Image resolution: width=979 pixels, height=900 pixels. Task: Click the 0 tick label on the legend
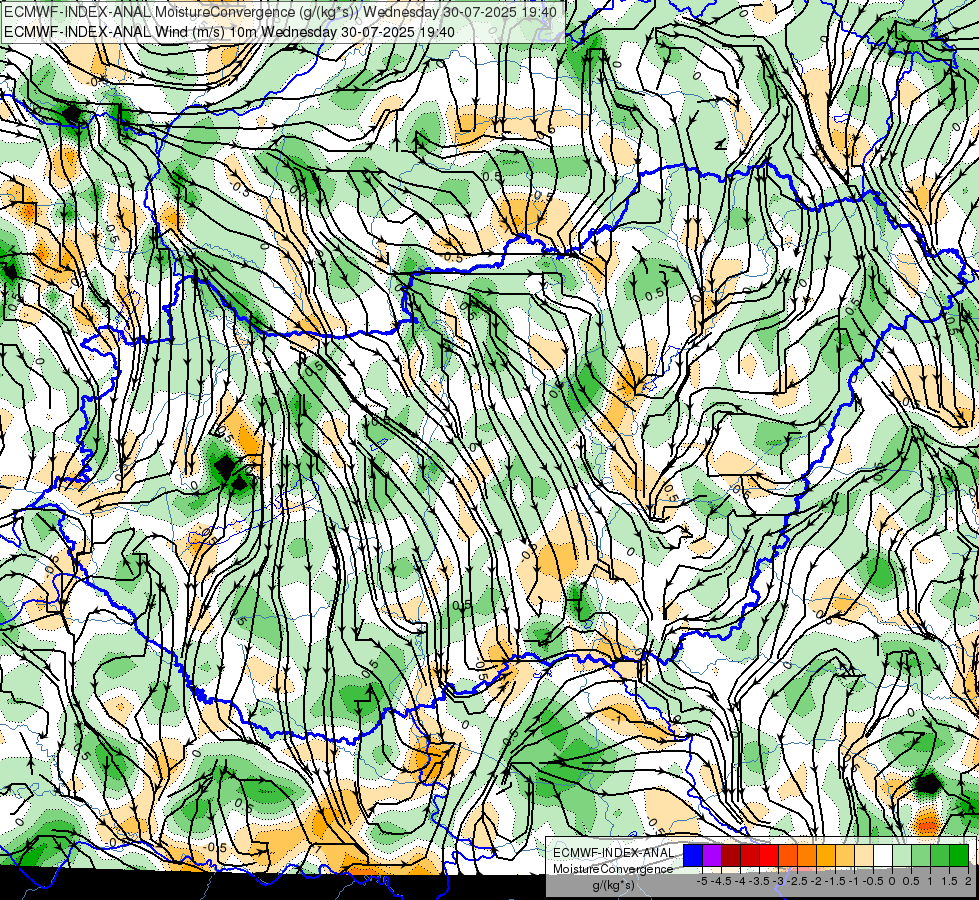[x=892, y=881]
